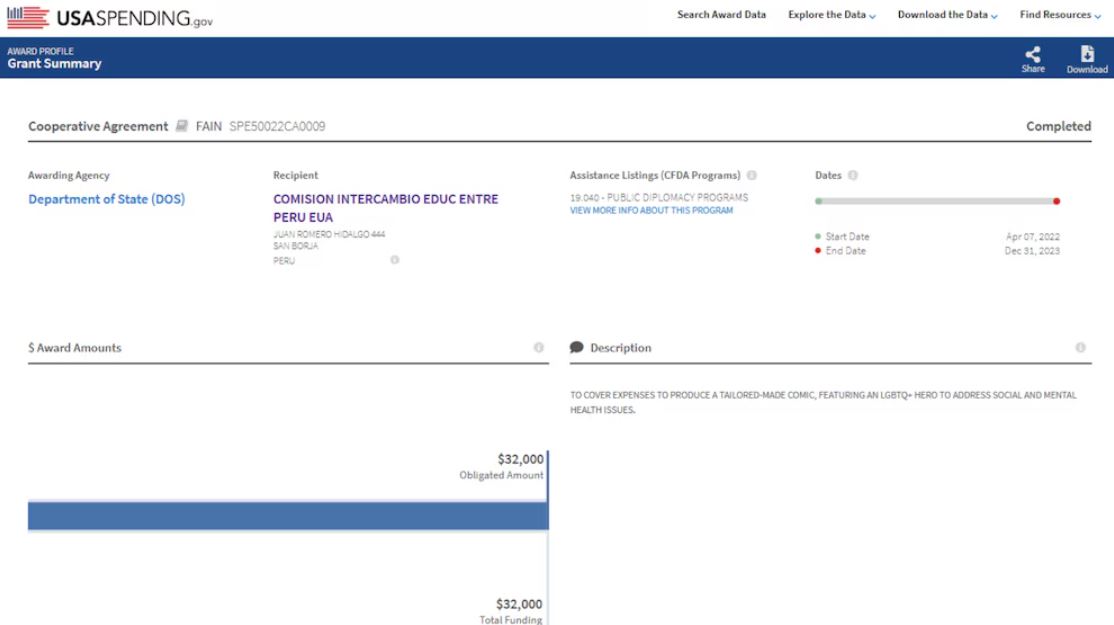Click info icon next to Dates
Screen dimensions: 1114x625
click(x=853, y=175)
